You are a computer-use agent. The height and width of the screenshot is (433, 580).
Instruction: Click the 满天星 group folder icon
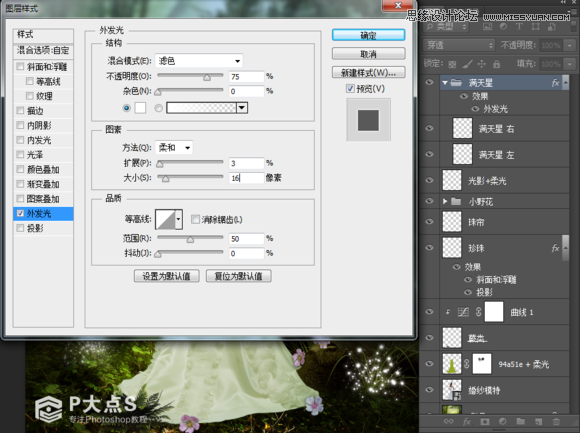pos(456,82)
